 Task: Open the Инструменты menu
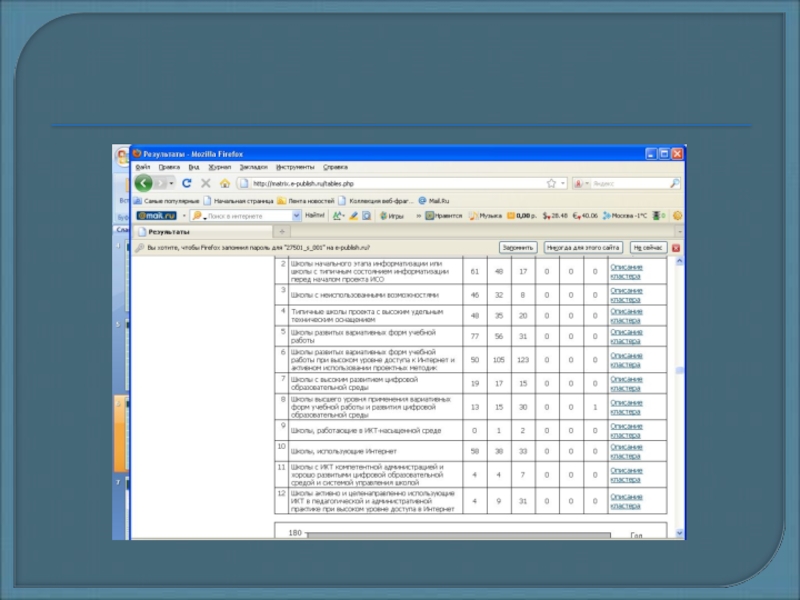click(x=295, y=167)
